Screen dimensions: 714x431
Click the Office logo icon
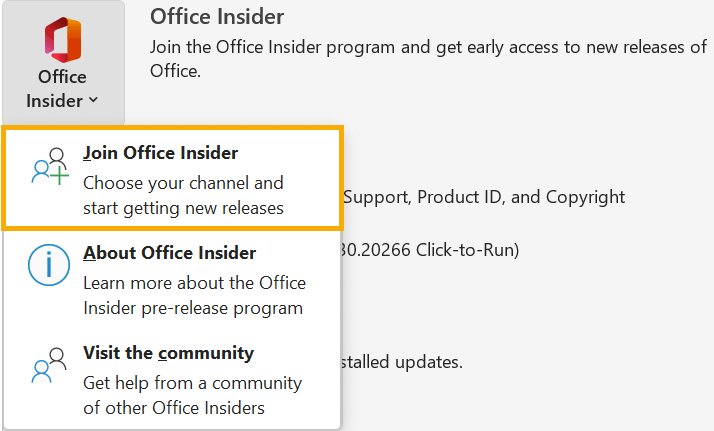tap(62, 40)
